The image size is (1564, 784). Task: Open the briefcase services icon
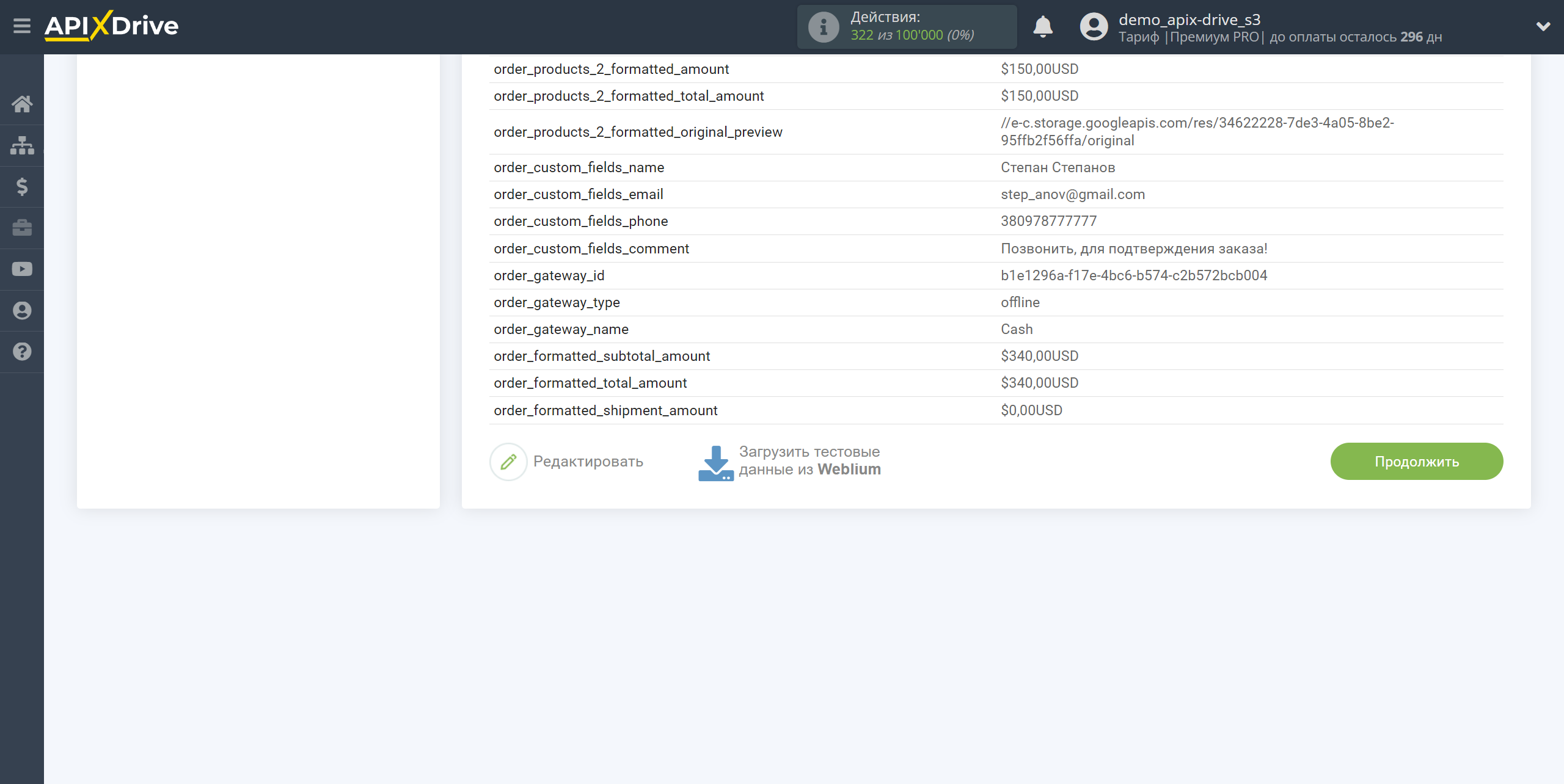click(x=22, y=228)
